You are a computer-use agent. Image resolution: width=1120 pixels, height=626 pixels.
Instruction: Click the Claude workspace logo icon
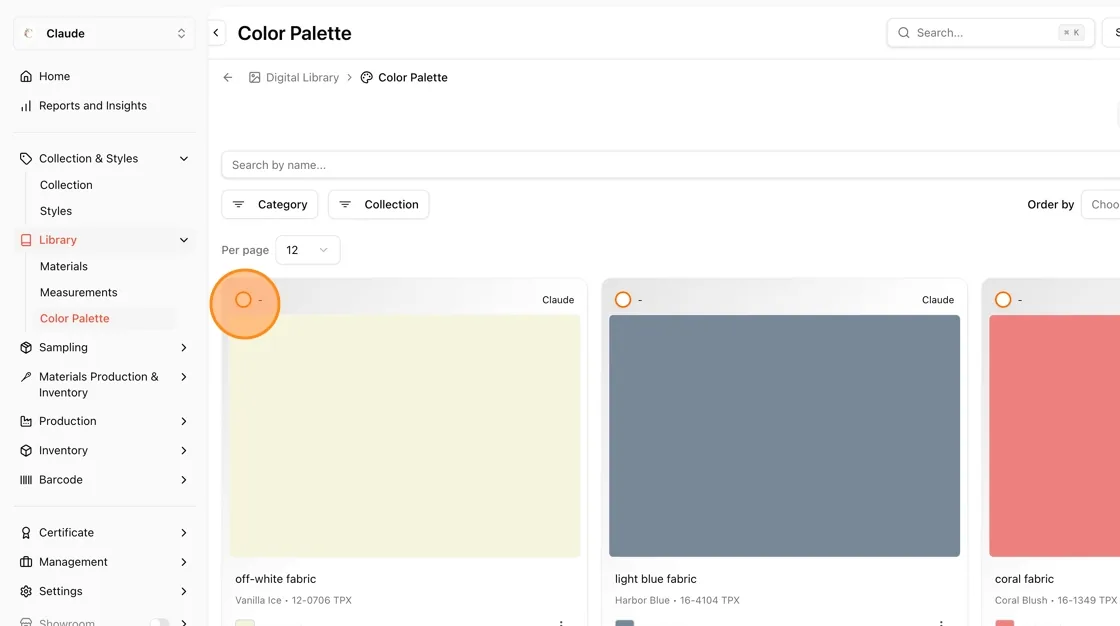(x=29, y=34)
